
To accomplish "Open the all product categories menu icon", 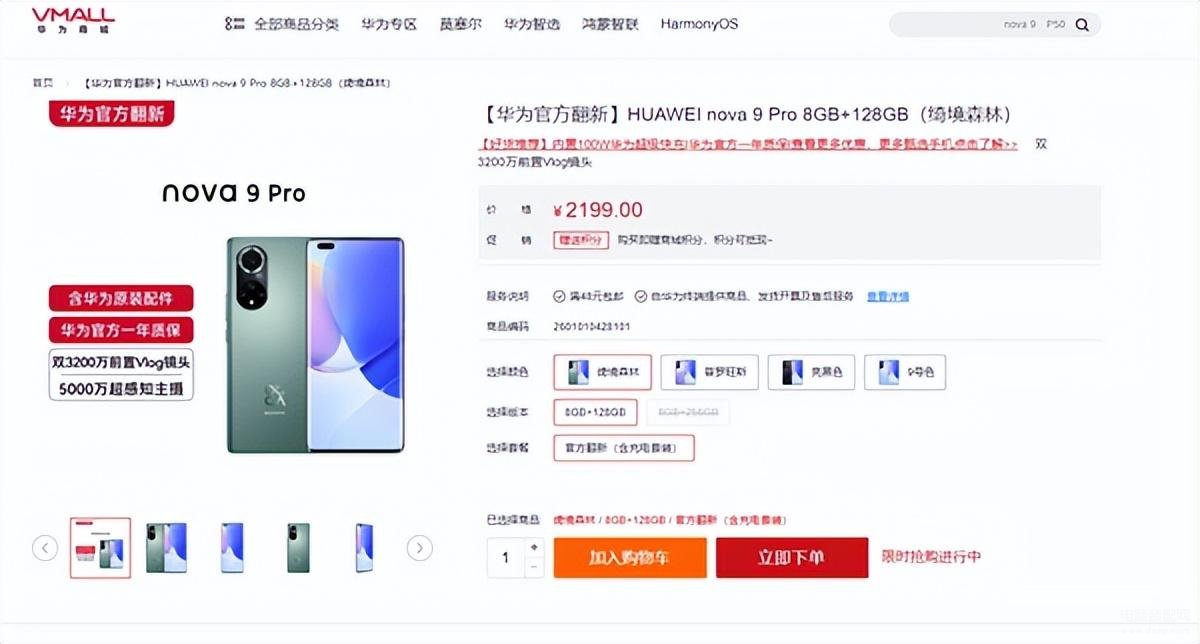I will [x=234, y=23].
